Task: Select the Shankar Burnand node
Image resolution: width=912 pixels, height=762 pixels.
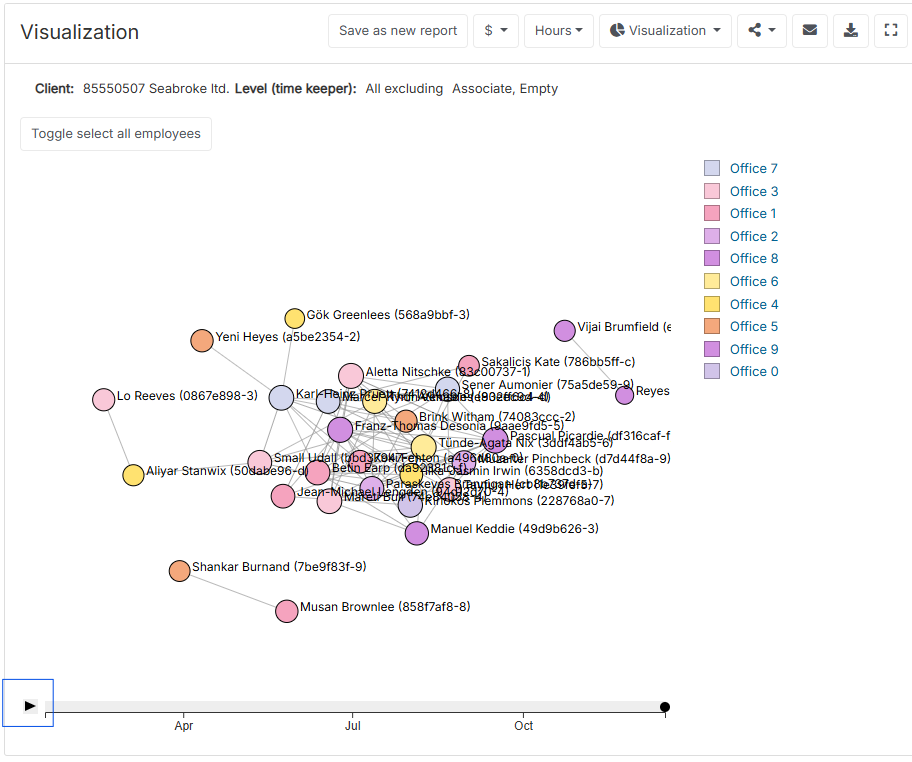Action: click(x=180, y=571)
